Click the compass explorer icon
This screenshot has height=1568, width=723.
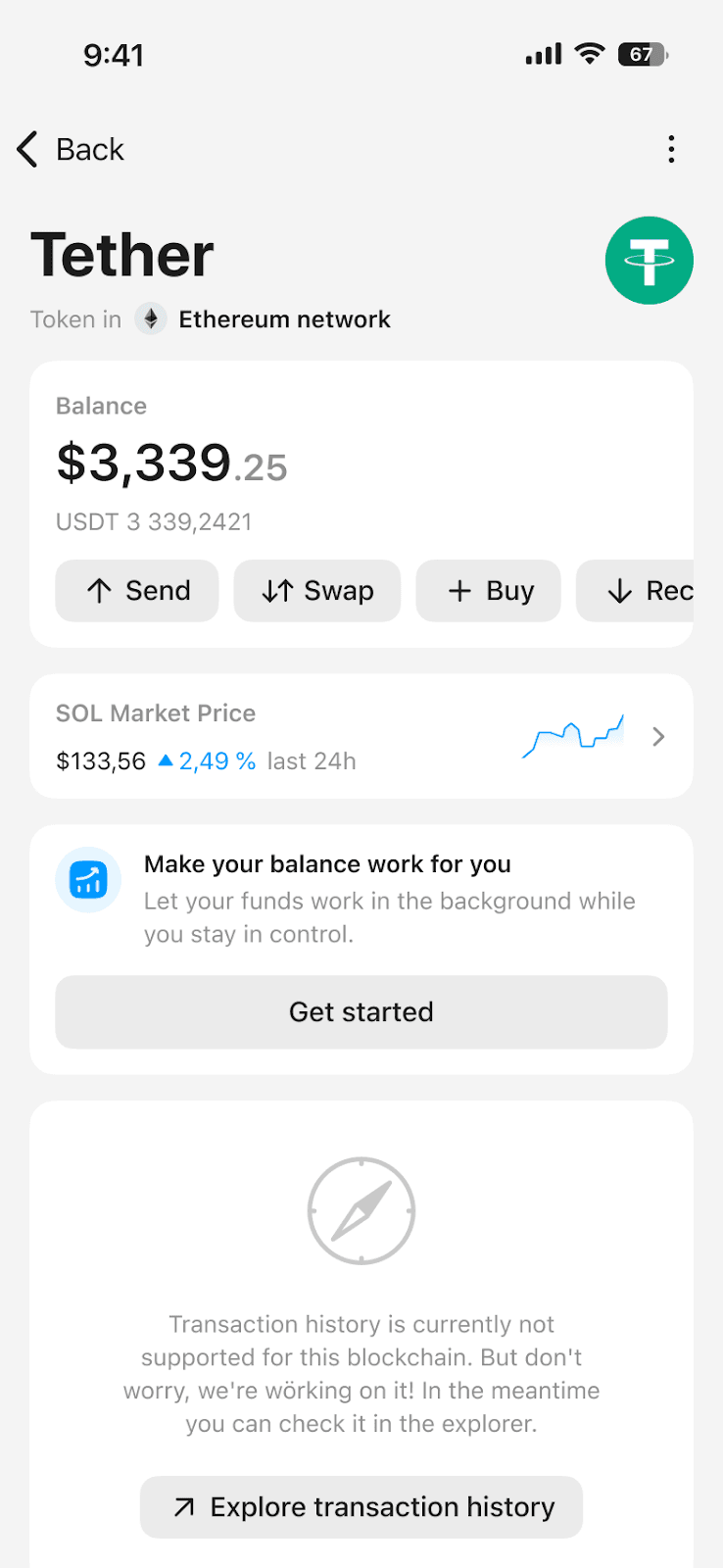click(x=361, y=1211)
